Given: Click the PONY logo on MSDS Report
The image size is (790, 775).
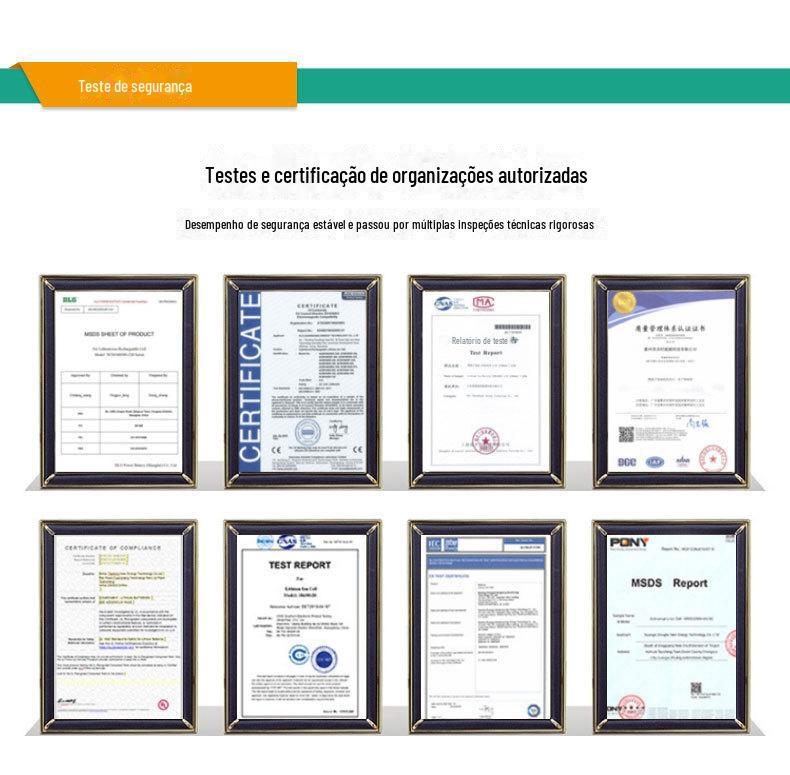Looking at the screenshot, I should [x=628, y=542].
